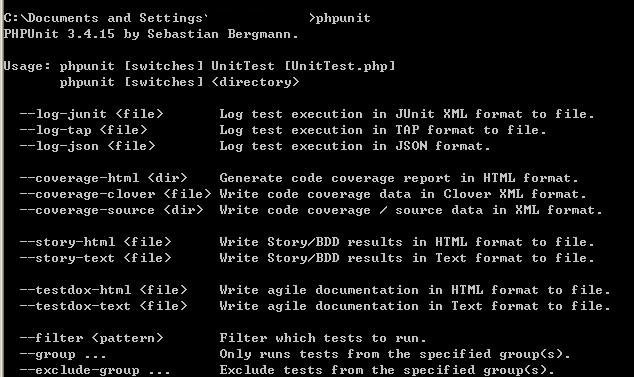Click the PHPUnit 3.4.15 version line
This screenshot has height=377, width=634.
[151, 34]
